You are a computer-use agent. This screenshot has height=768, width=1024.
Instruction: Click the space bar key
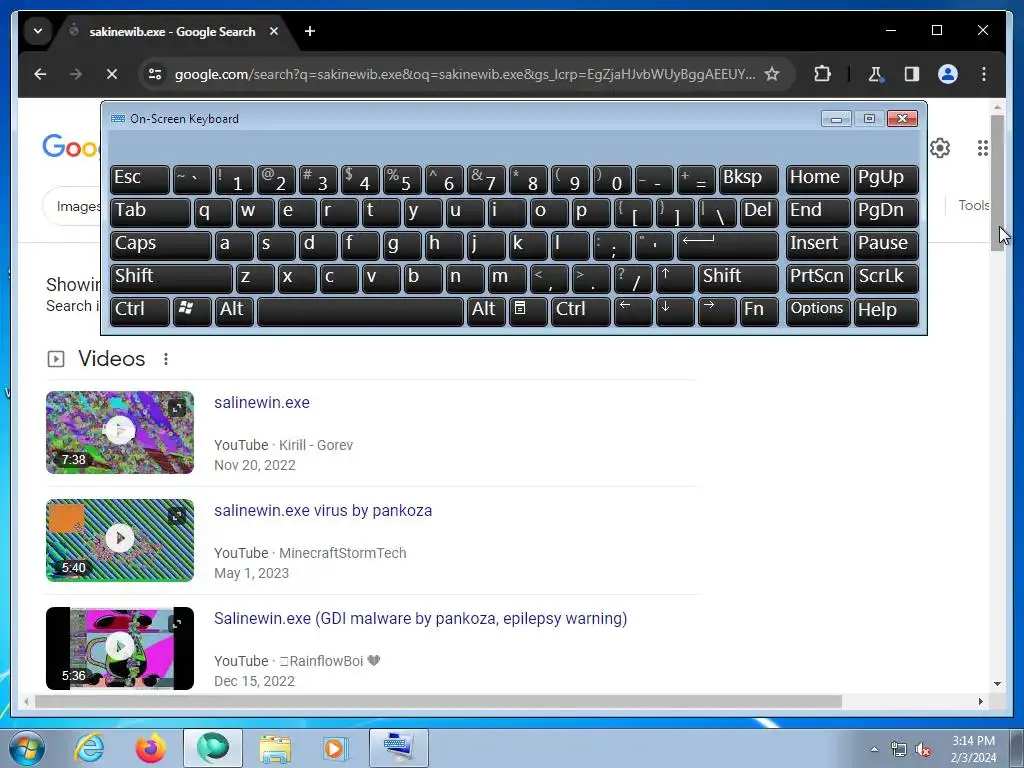coord(360,311)
